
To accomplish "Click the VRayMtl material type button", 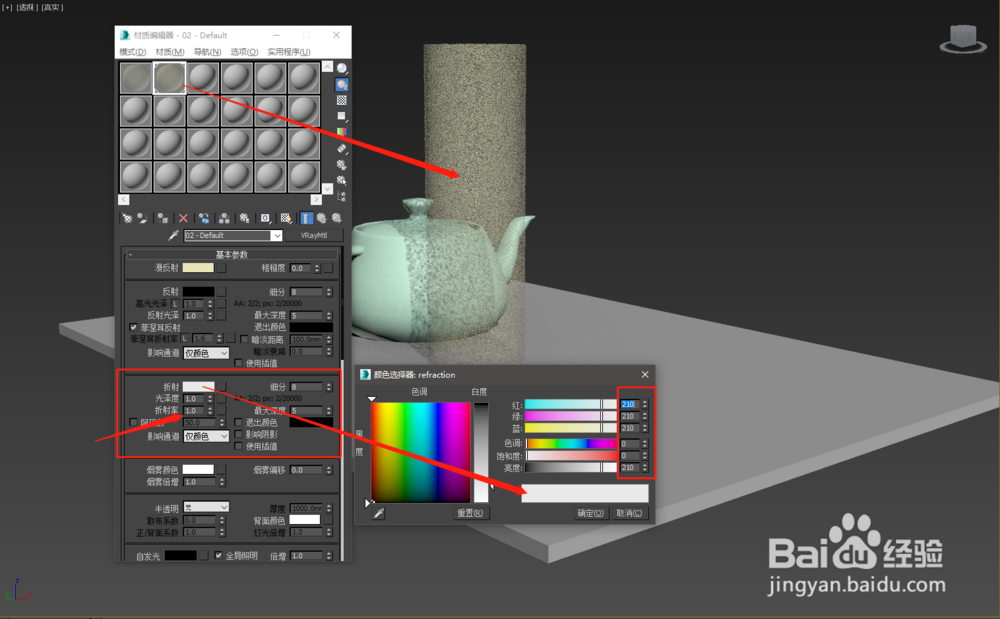I will [x=315, y=235].
